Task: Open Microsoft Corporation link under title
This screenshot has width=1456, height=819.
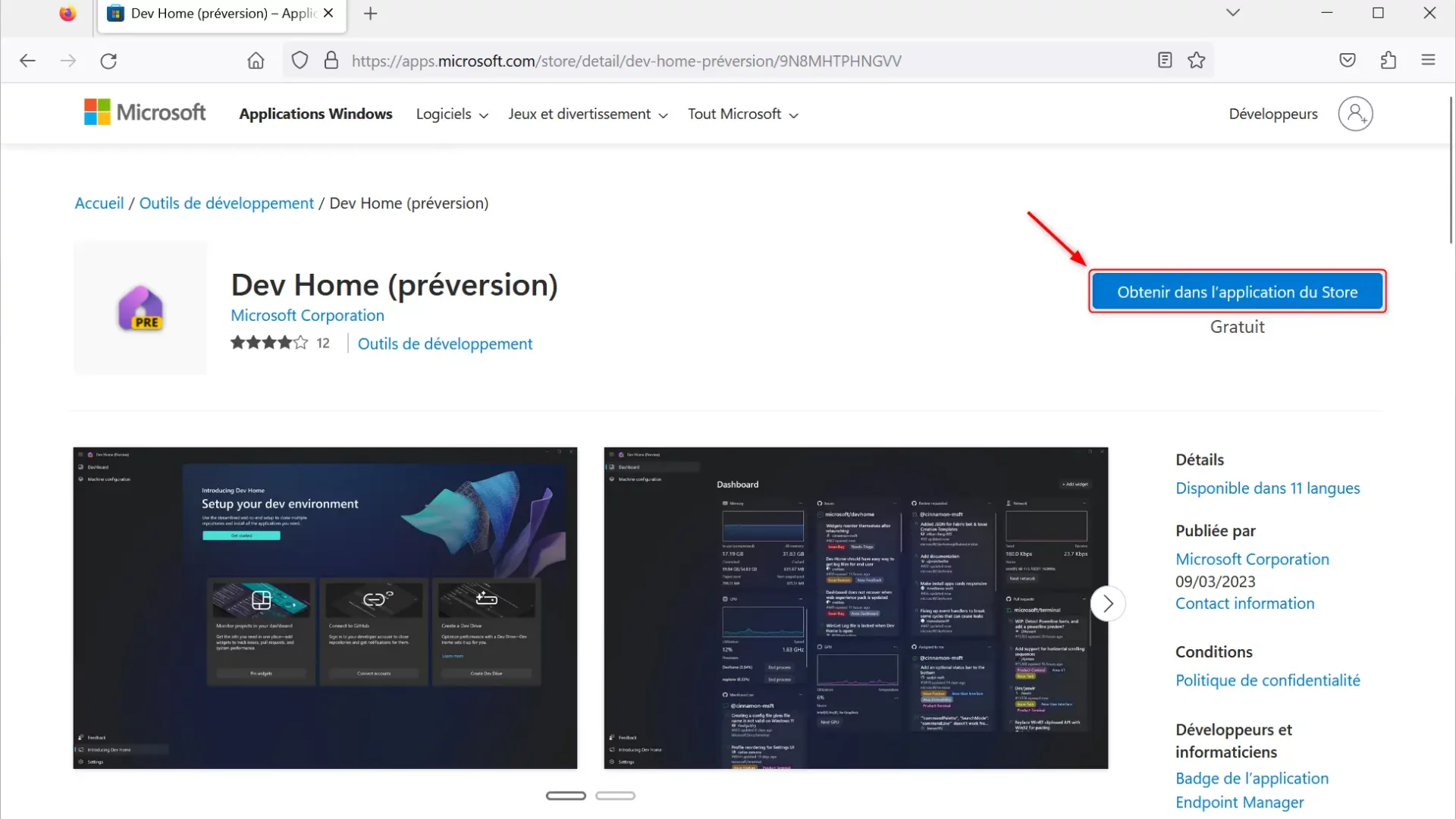Action: pos(307,315)
